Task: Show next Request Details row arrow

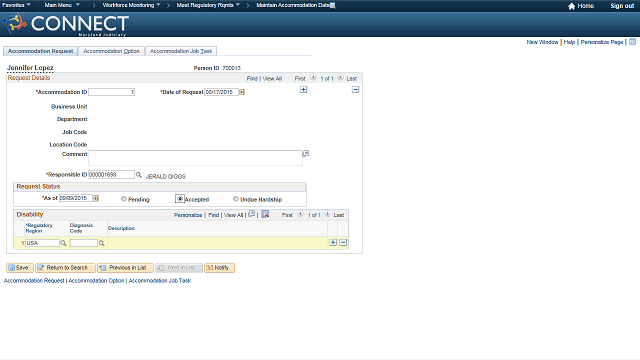Action: 340,77
